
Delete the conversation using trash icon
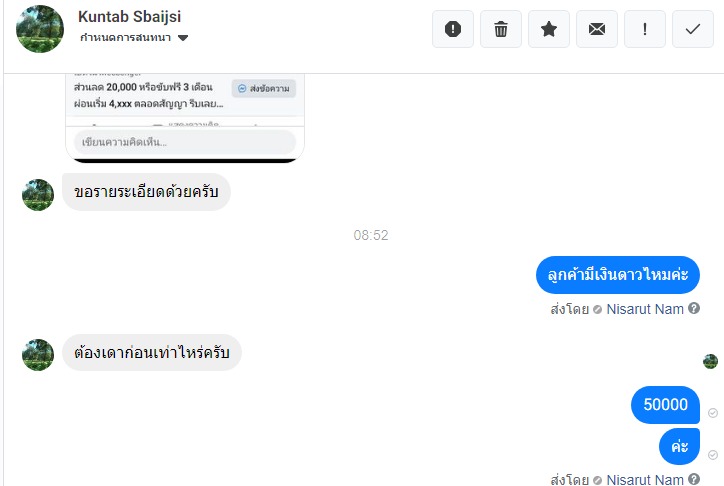pos(501,29)
